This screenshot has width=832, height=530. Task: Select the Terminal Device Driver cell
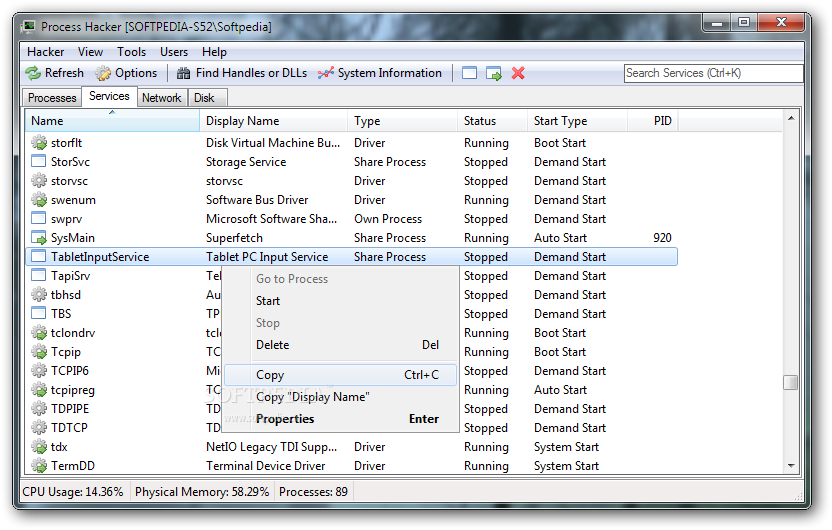[266, 466]
